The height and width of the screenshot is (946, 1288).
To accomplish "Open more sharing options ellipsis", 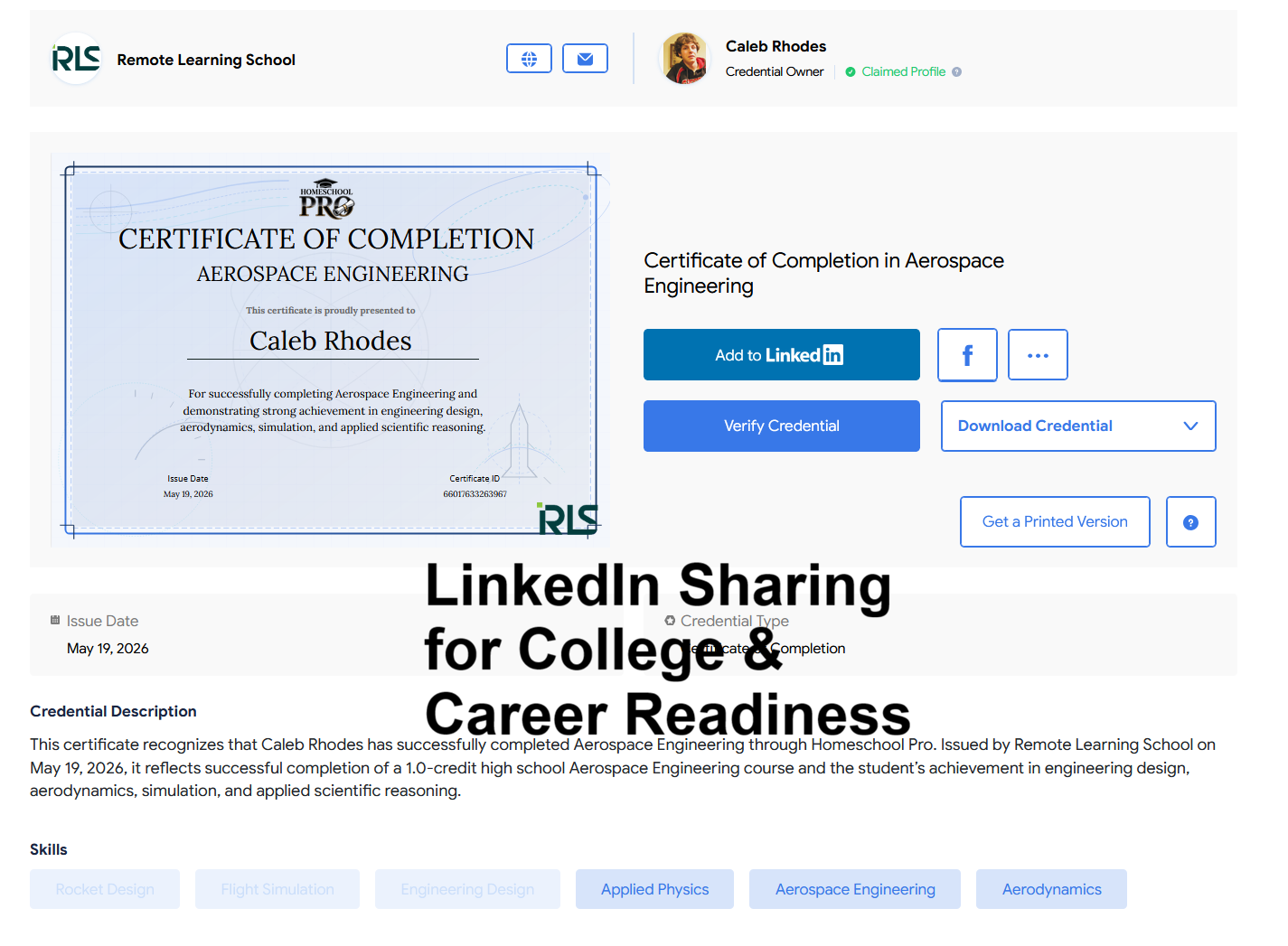I will click(1038, 355).
